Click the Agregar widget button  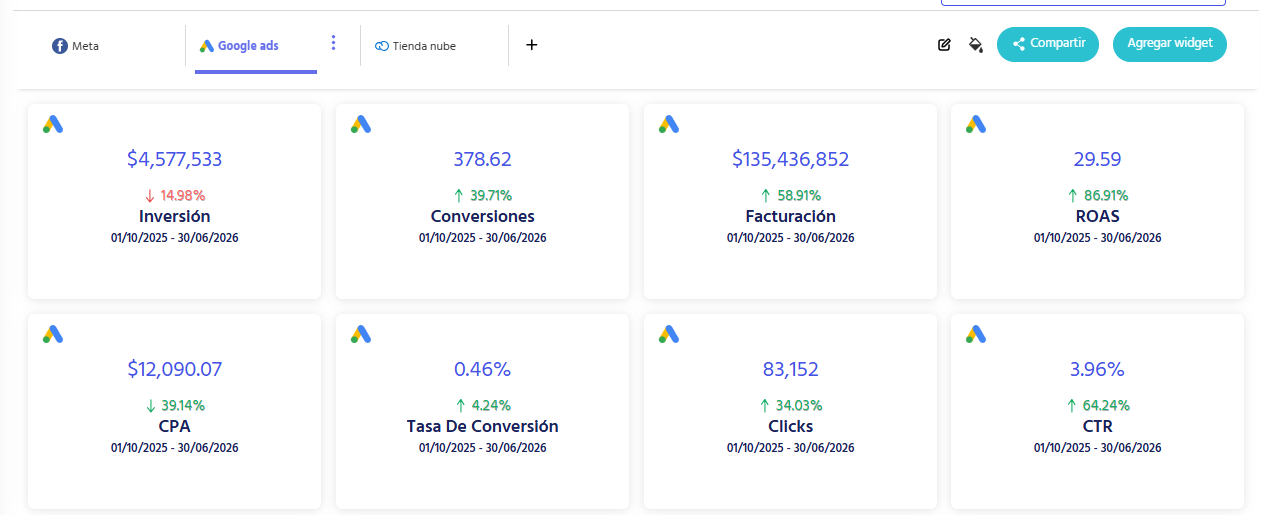(1170, 44)
